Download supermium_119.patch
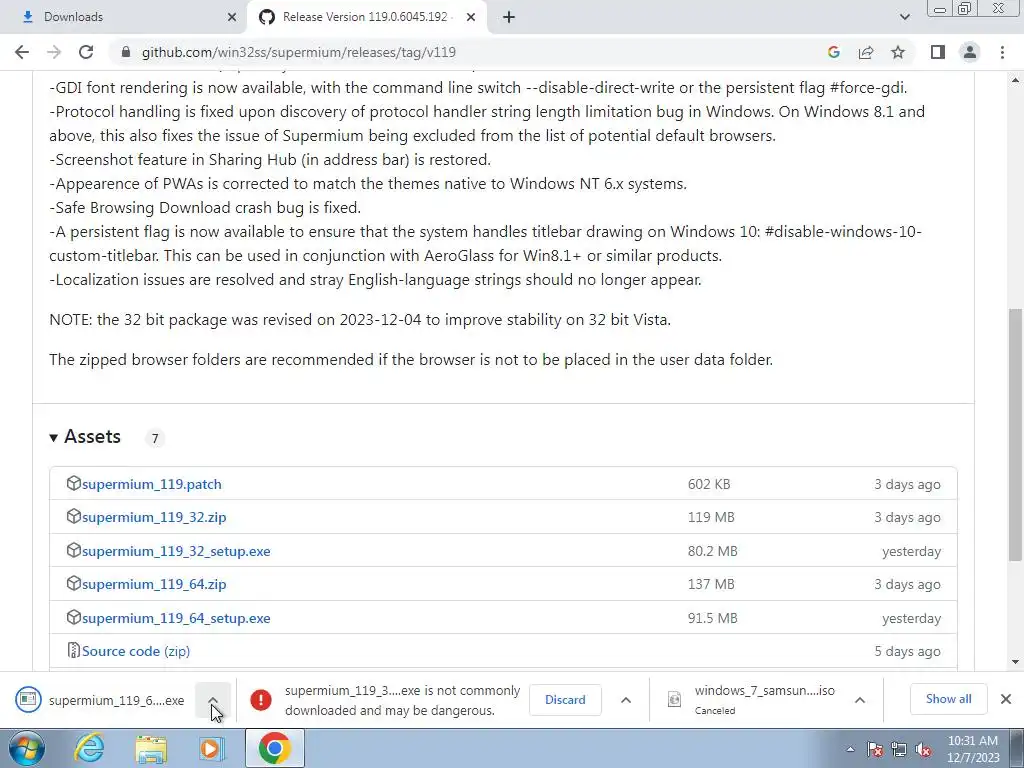This screenshot has height=768, width=1024. point(152,485)
